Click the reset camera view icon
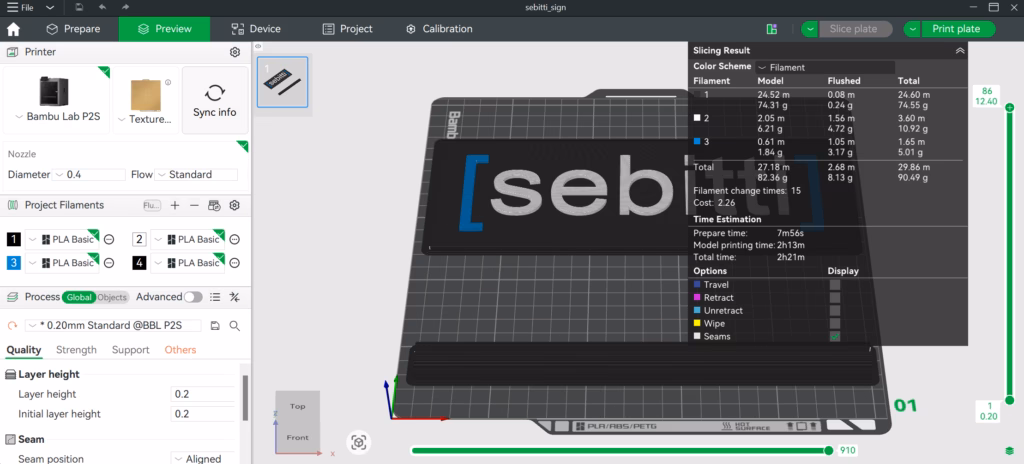 359,442
